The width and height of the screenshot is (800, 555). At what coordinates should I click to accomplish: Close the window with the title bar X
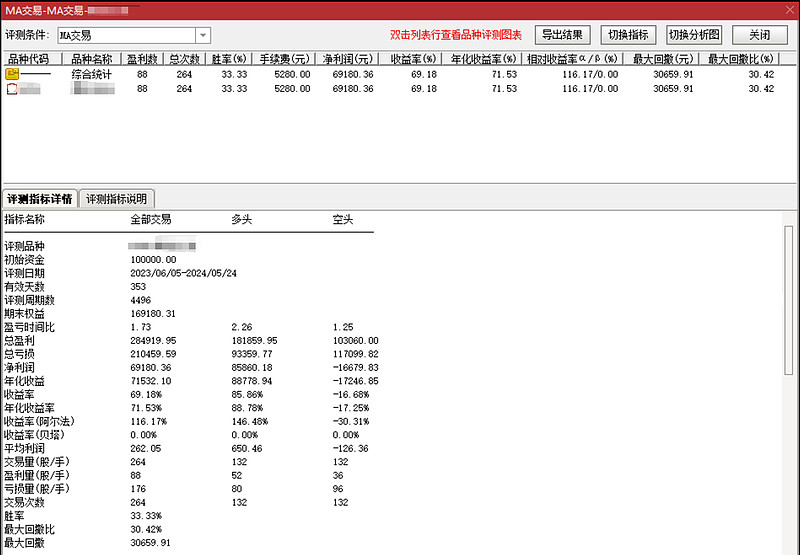789,10
